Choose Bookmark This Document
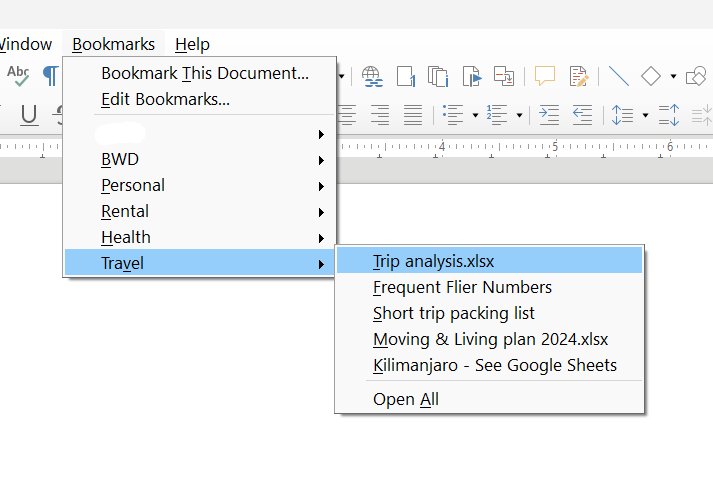 pyautogui.click(x=204, y=73)
